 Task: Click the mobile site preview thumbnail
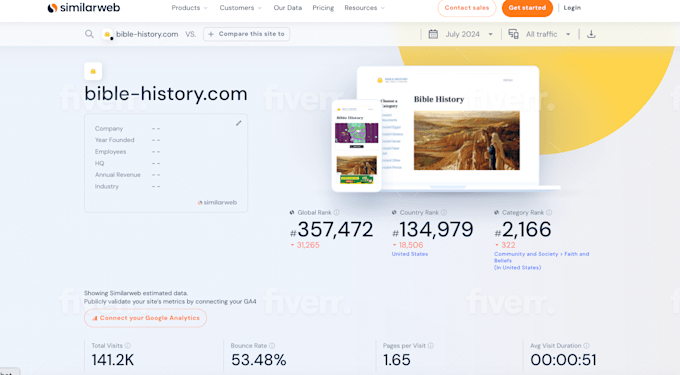356,145
